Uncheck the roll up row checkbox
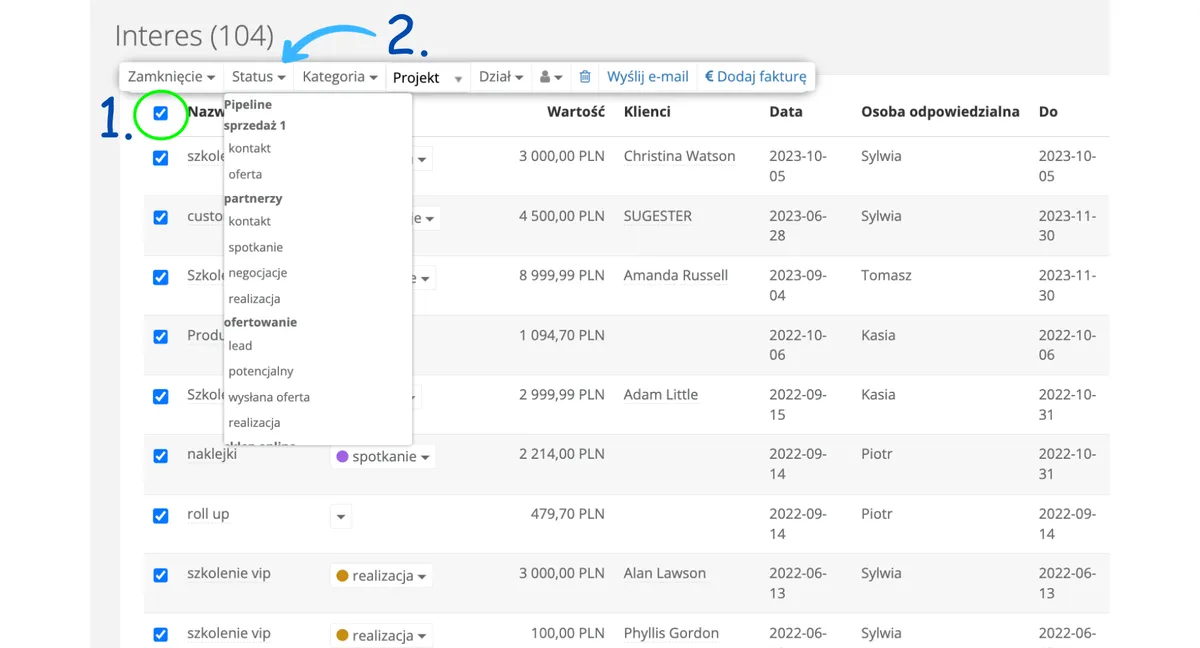1200x648 pixels. coord(160,516)
